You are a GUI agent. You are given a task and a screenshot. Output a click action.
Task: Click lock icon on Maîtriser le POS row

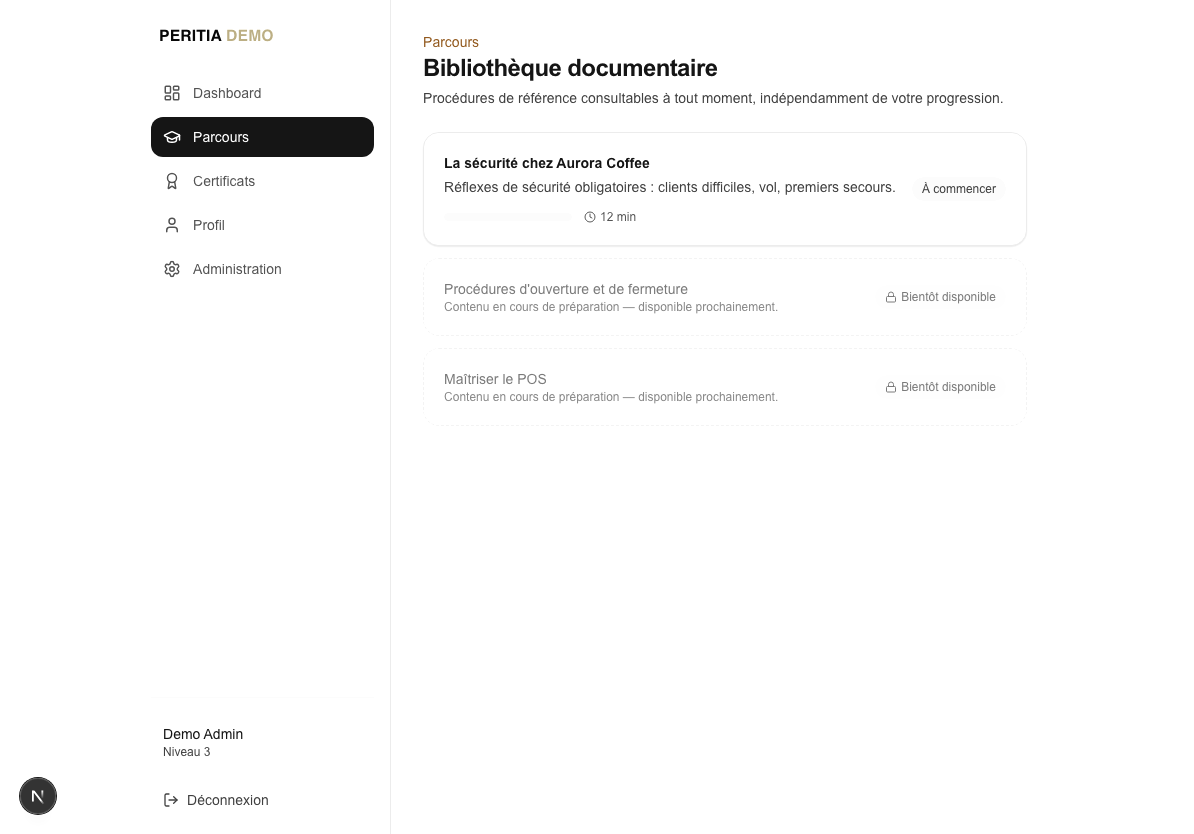click(x=890, y=387)
